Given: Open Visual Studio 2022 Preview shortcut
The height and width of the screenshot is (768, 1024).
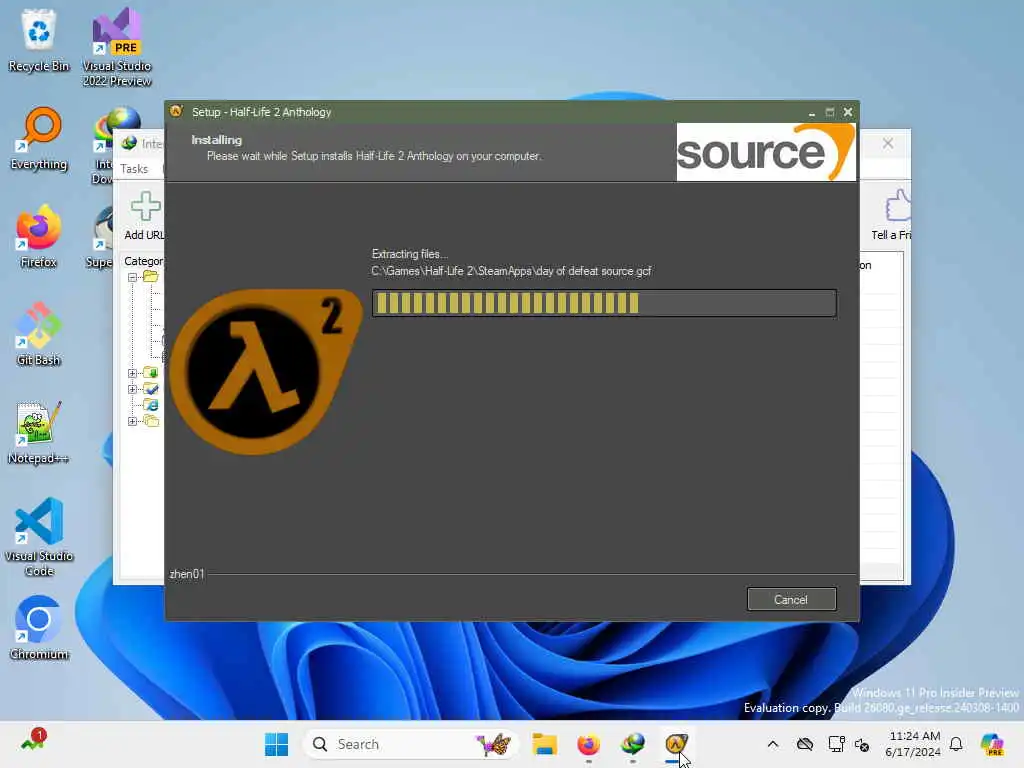Looking at the screenshot, I should pyautogui.click(x=117, y=47).
